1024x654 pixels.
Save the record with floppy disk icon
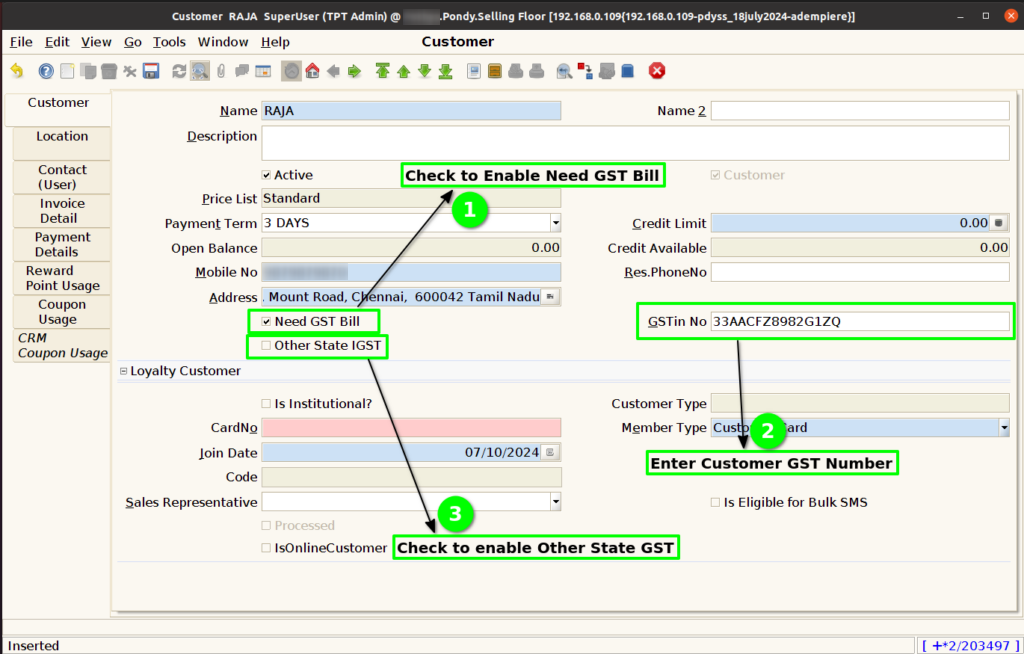(151, 71)
